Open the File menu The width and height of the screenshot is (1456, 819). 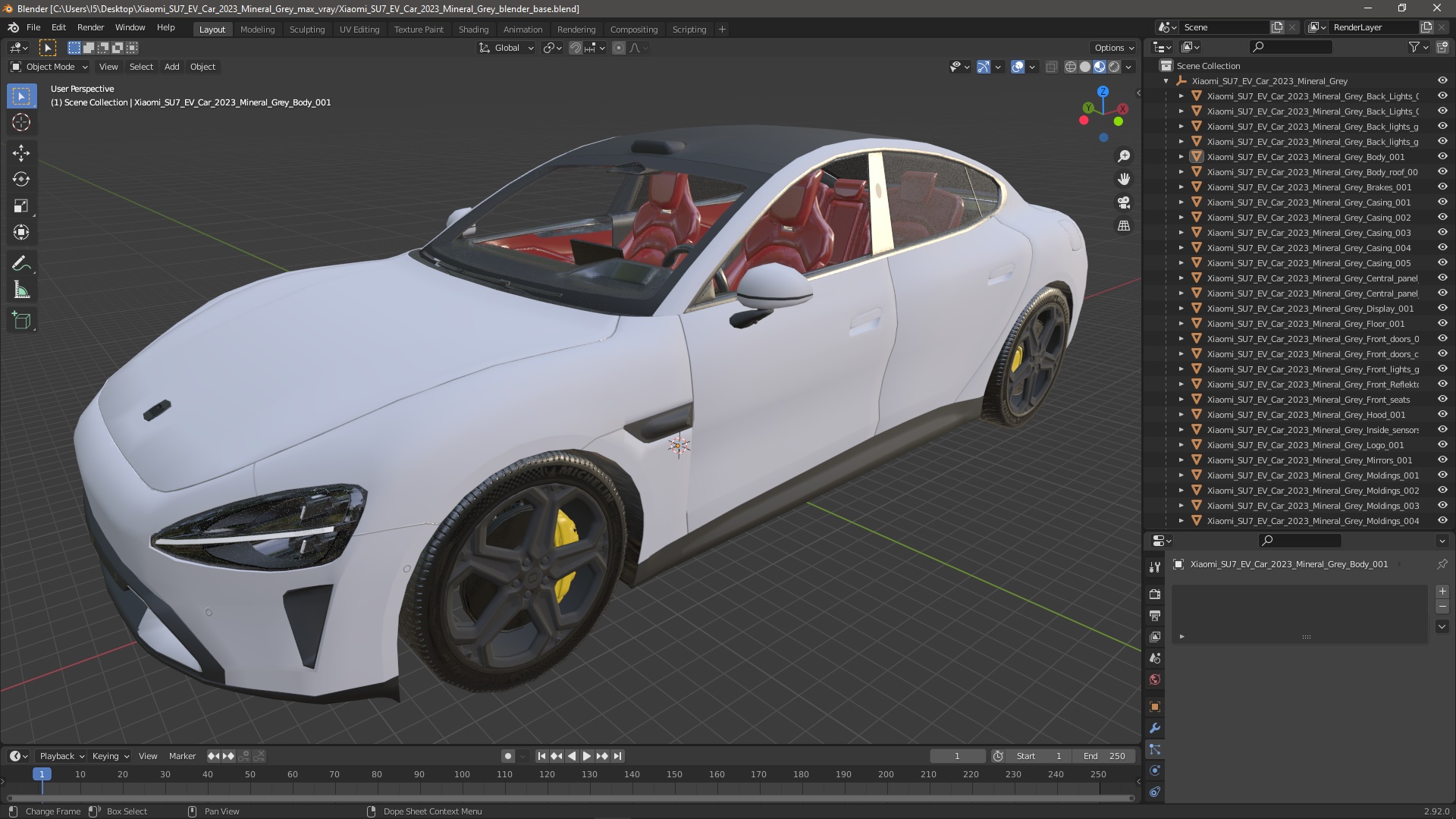(33, 27)
